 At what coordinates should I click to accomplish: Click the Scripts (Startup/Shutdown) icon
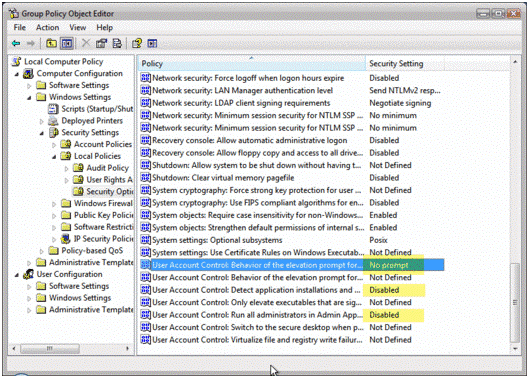53,109
